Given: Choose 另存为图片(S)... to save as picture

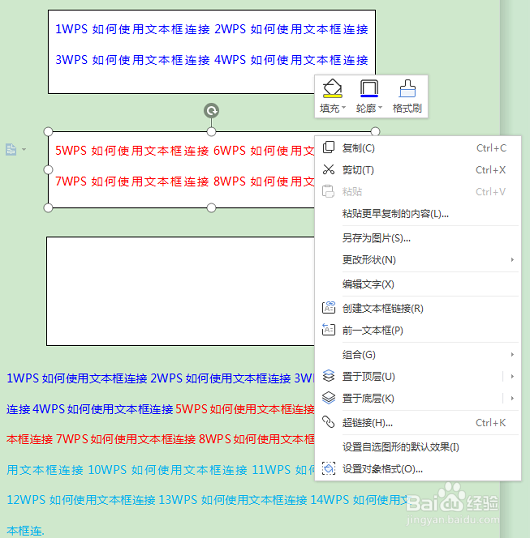Looking at the screenshot, I should point(417,238).
